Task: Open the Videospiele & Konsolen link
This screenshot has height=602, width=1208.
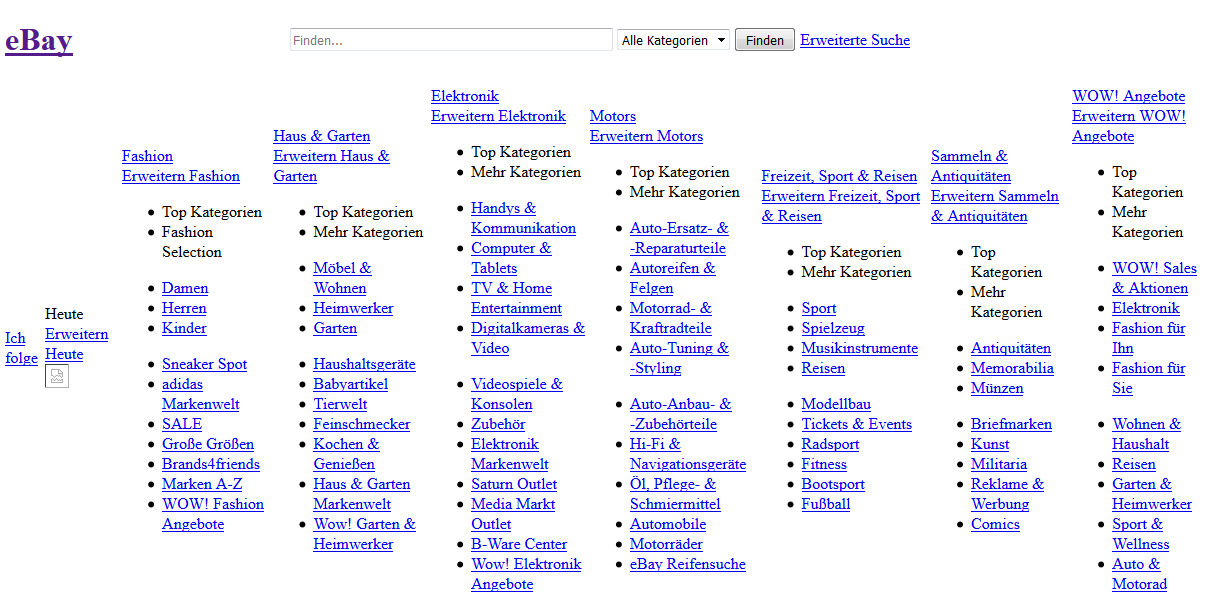Action: pyautogui.click(x=517, y=394)
